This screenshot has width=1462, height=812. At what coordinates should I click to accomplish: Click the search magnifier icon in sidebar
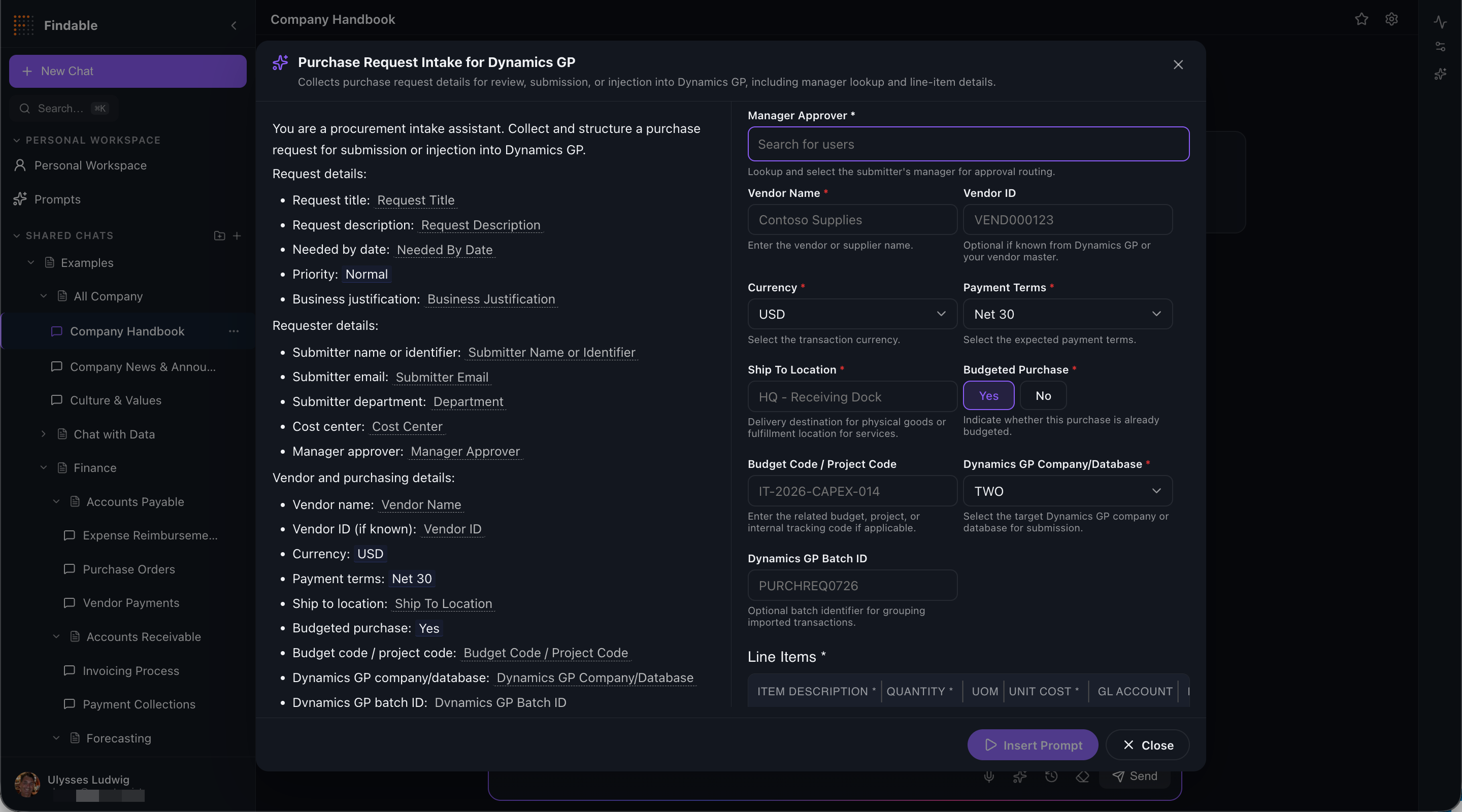pos(24,109)
